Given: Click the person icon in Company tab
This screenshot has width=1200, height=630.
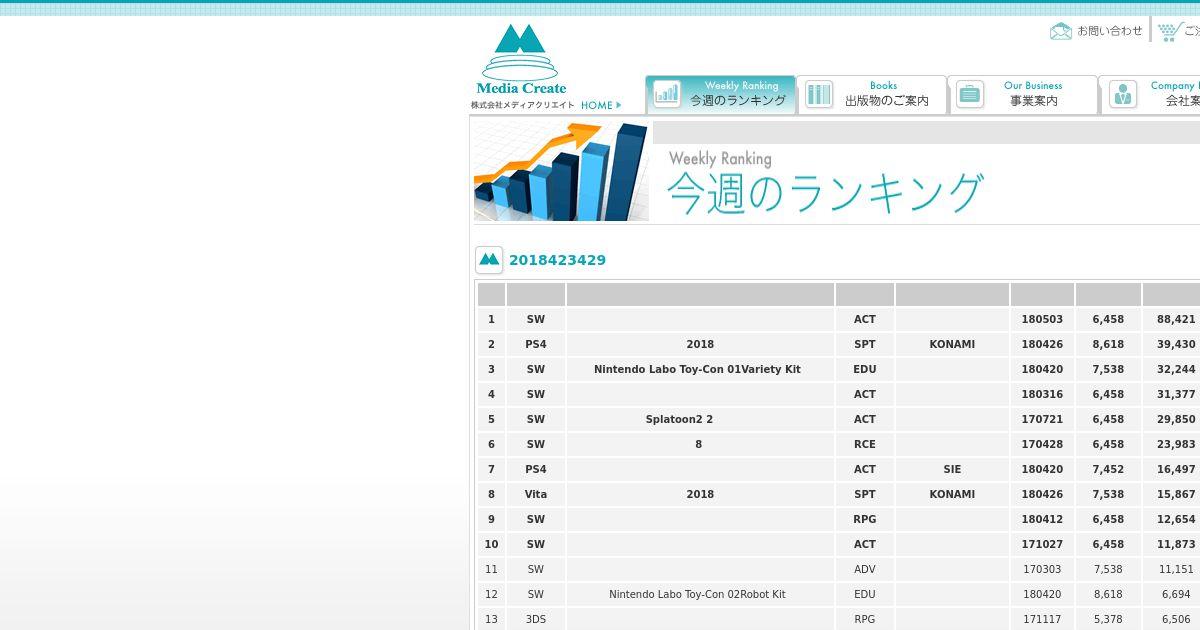Looking at the screenshot, I should click(x=1123, y=94).
